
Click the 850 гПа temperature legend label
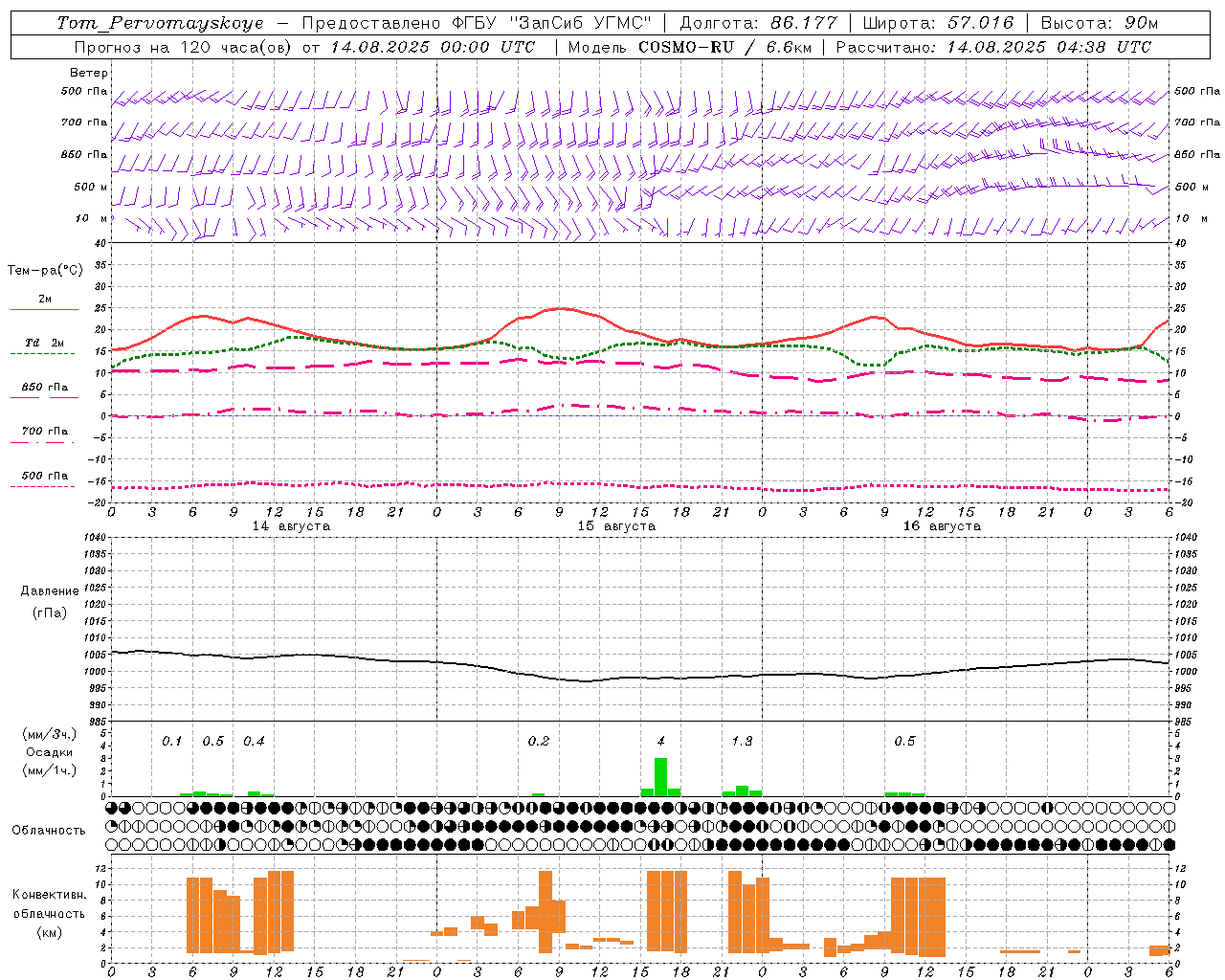(45, 387)
